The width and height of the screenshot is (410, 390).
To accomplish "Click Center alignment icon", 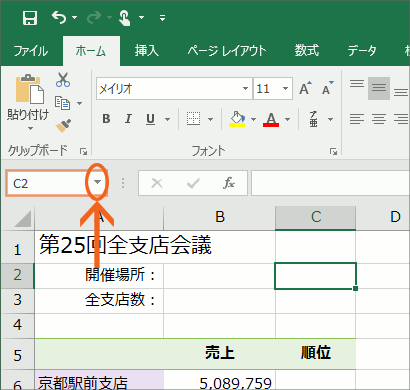I will tap(379, 119).
